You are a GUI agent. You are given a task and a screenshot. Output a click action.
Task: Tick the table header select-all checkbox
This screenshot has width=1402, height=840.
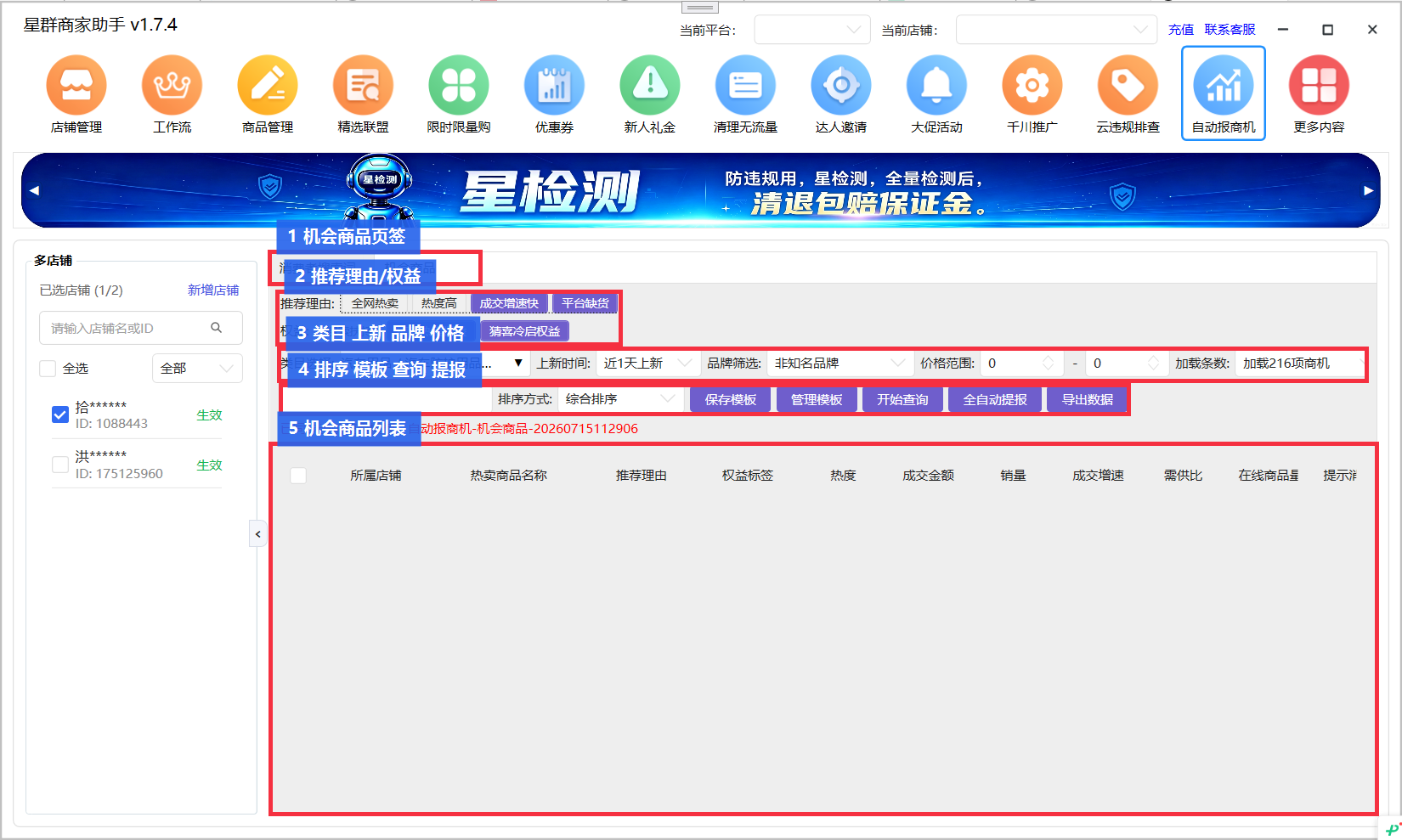298,476
